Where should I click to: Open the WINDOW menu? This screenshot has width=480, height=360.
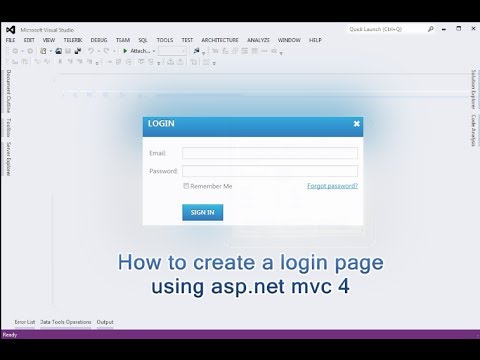click(x=289, y=40)
